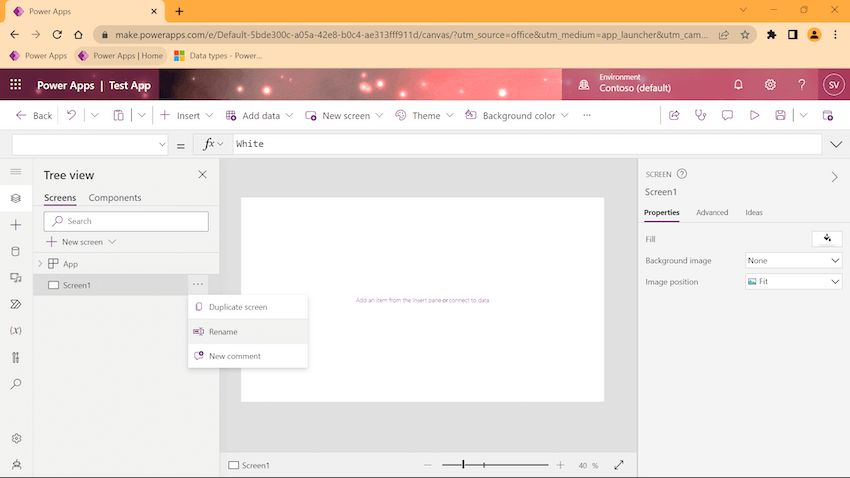Open the virtual agent icon in sidebar

click(x=16, y=464)
